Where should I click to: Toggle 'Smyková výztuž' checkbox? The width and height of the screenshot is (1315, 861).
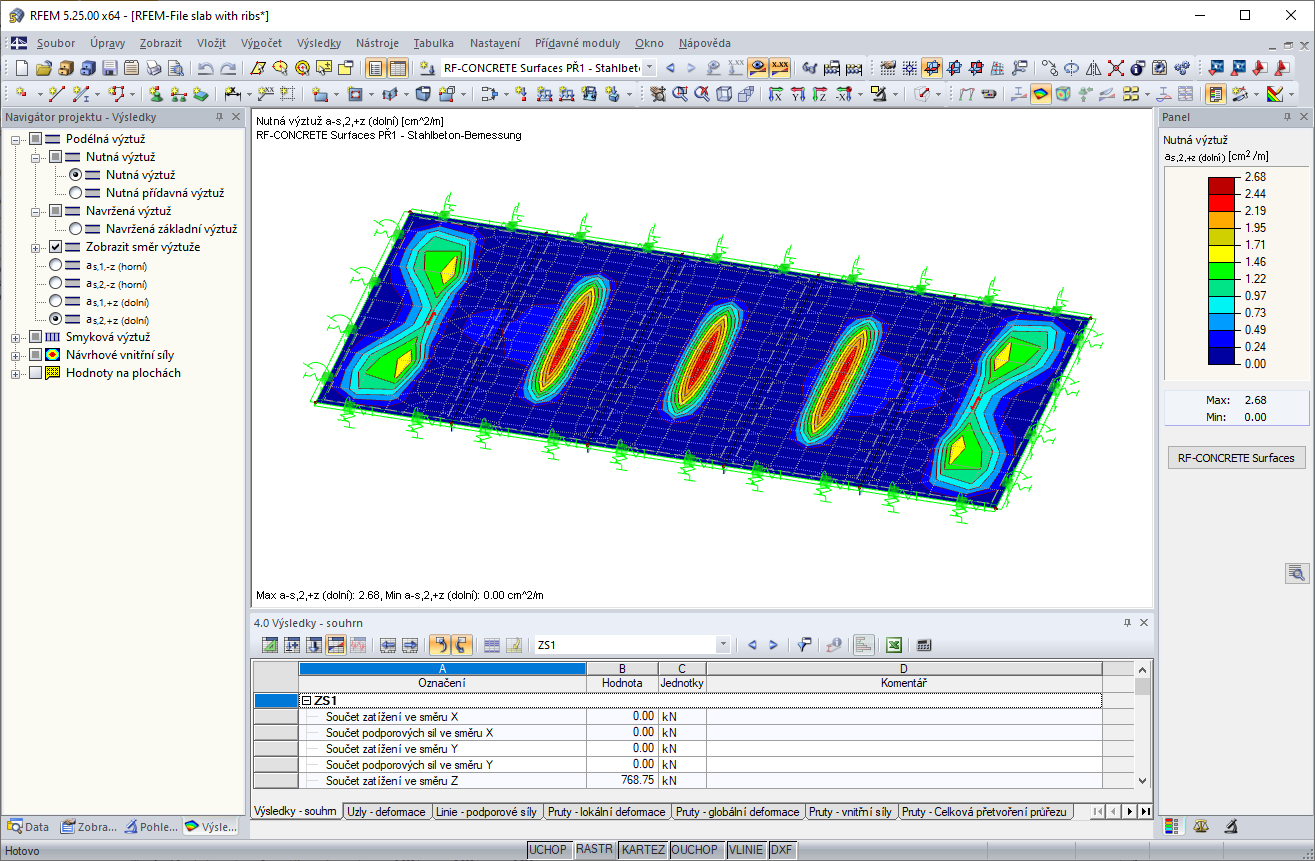pyautogui.click(x=36, y=337)
